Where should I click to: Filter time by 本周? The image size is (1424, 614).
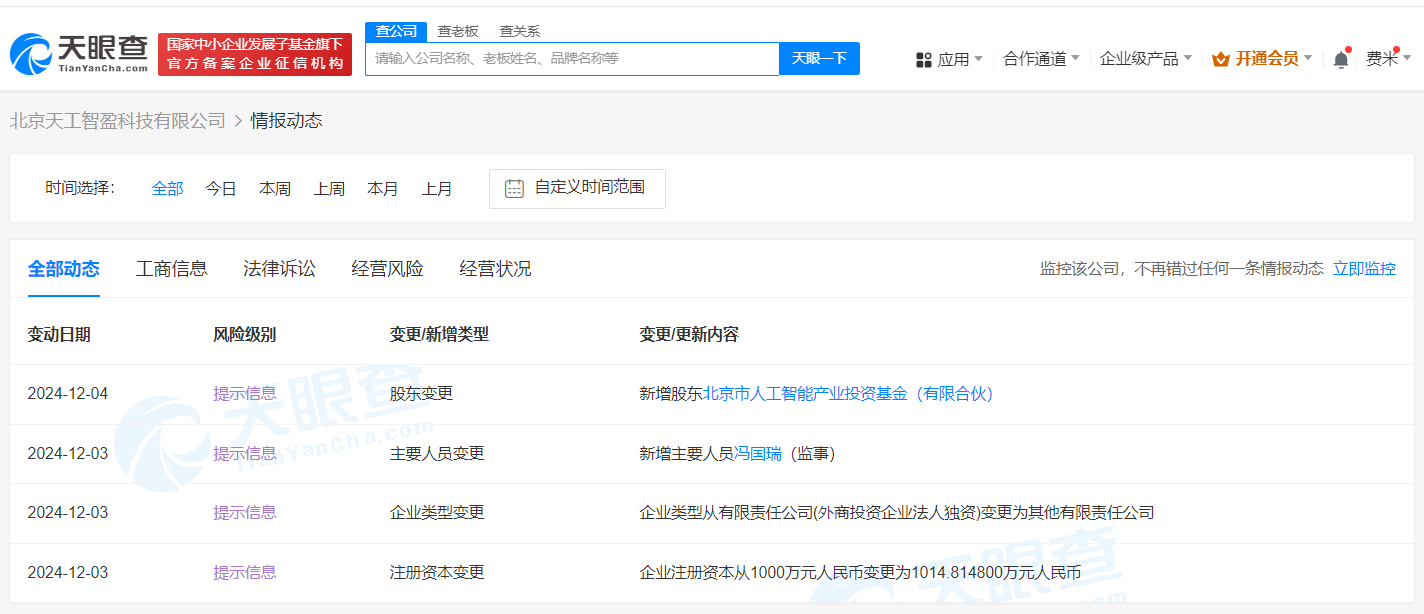coord(275,188)
